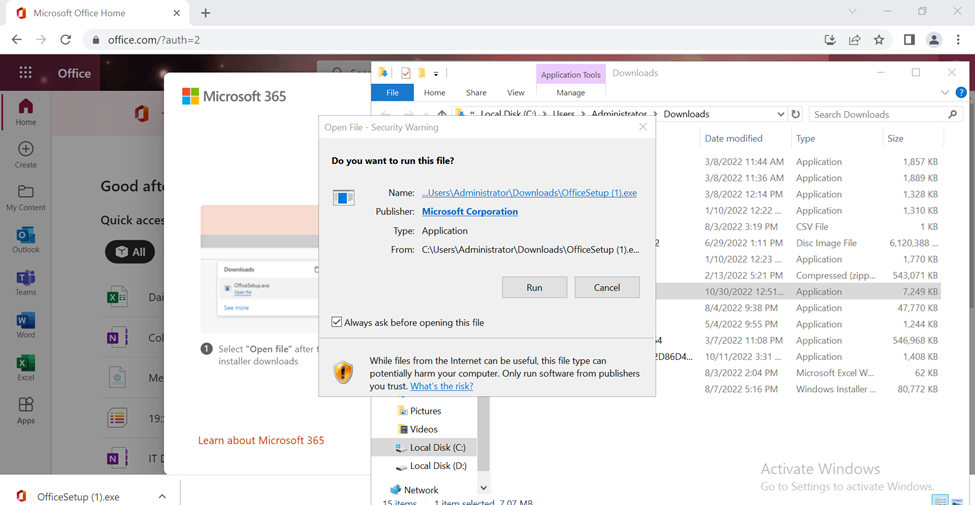This screenshot has width=975, height=505.
Task: Select the All filter pill in Office
Action: click(130, 252)
